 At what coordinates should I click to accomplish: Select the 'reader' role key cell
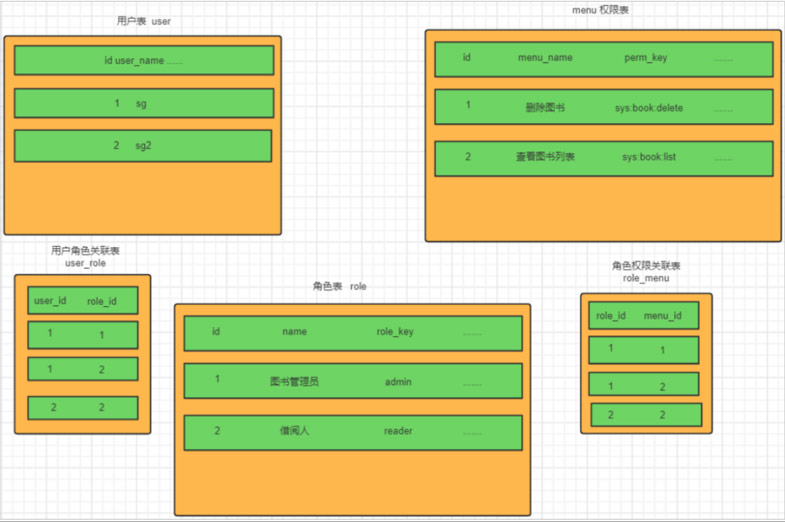398,431
